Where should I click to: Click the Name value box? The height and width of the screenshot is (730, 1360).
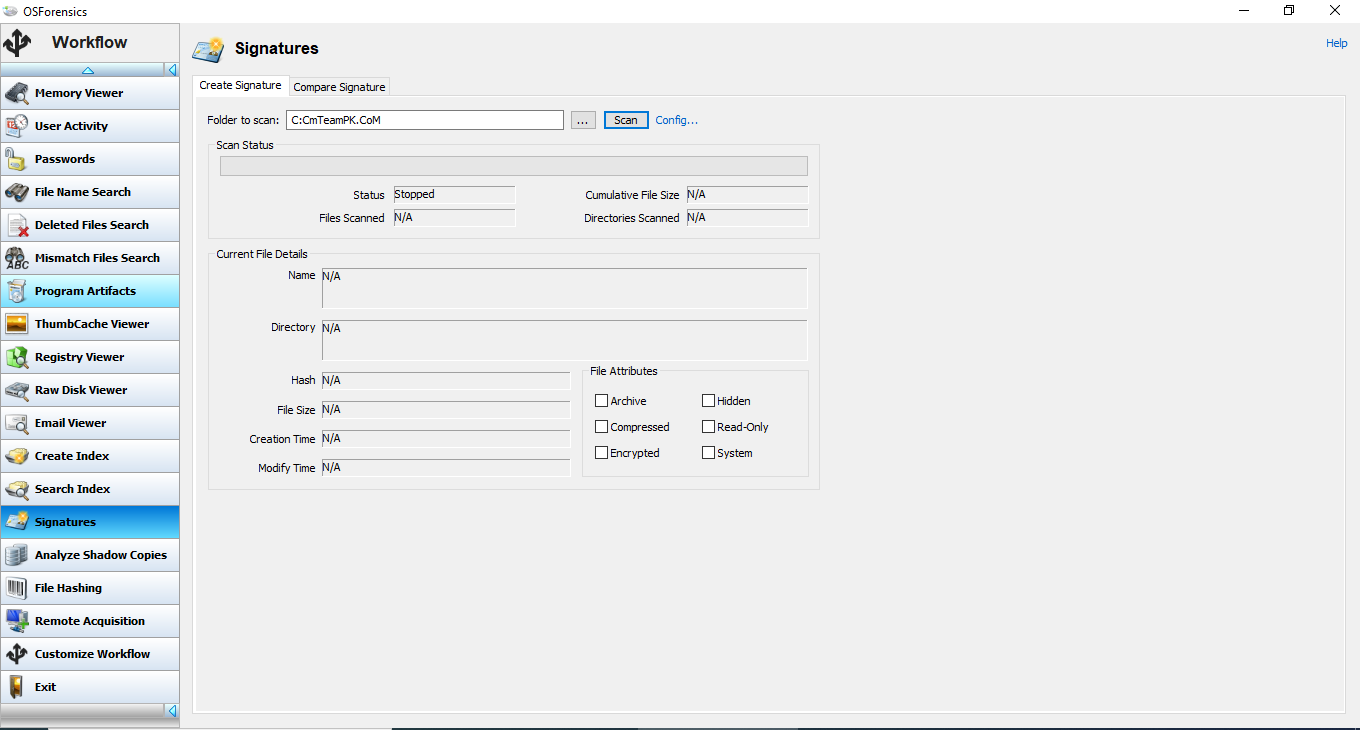[x=564, y=288]
